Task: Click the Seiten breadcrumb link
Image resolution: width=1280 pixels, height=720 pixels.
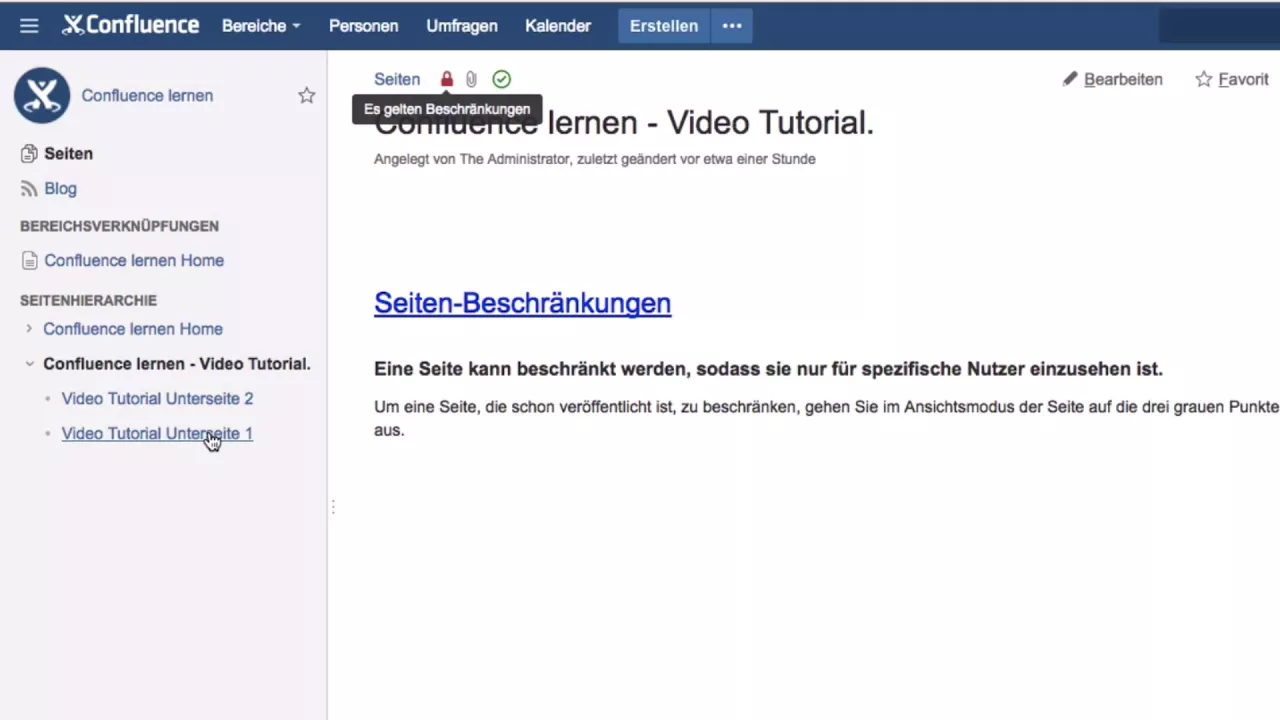Action: [x=397, y=79]
